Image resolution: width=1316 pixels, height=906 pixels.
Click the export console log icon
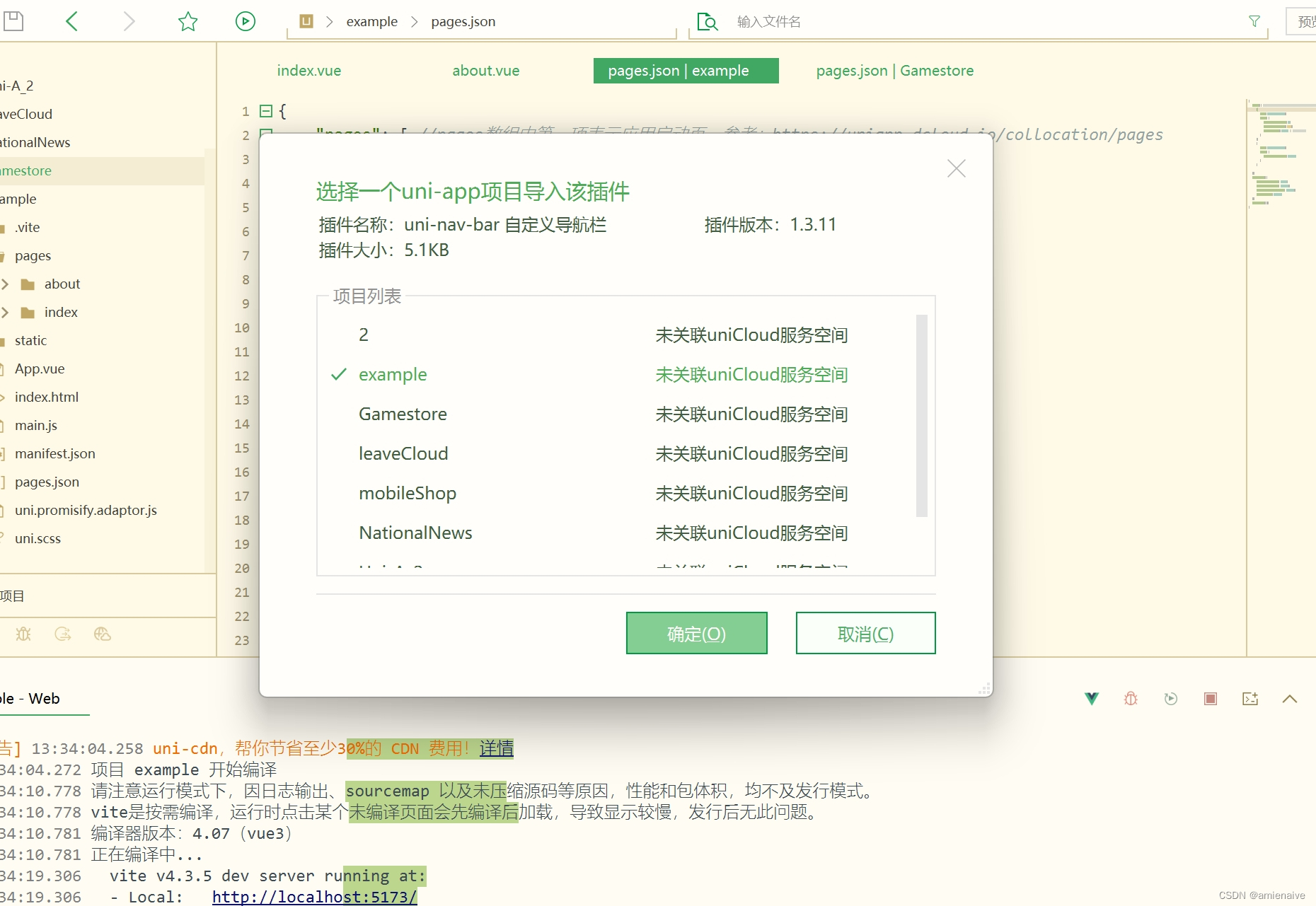pos(1250,699)
